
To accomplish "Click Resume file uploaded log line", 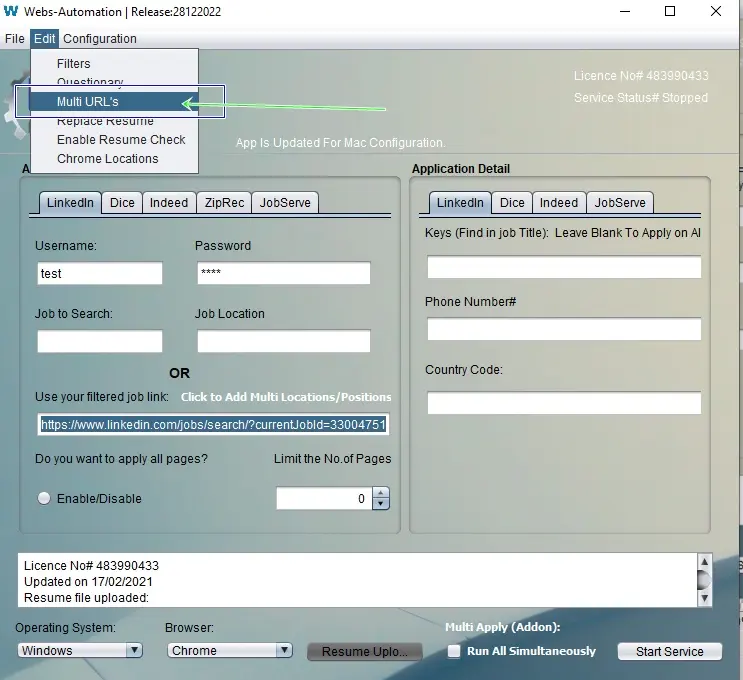I will (x=86, y=598).
